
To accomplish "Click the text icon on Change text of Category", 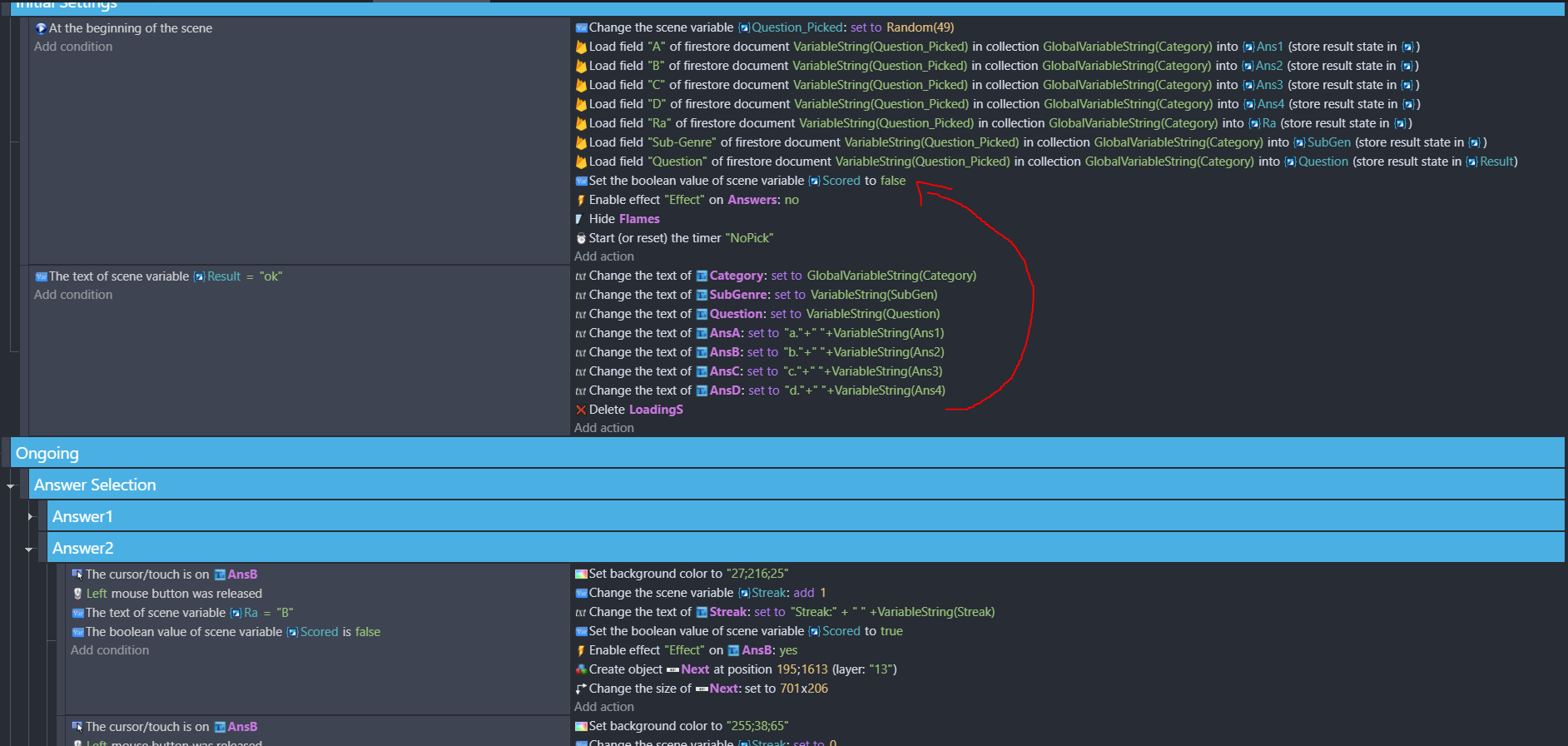I will [x=581, y=276].
